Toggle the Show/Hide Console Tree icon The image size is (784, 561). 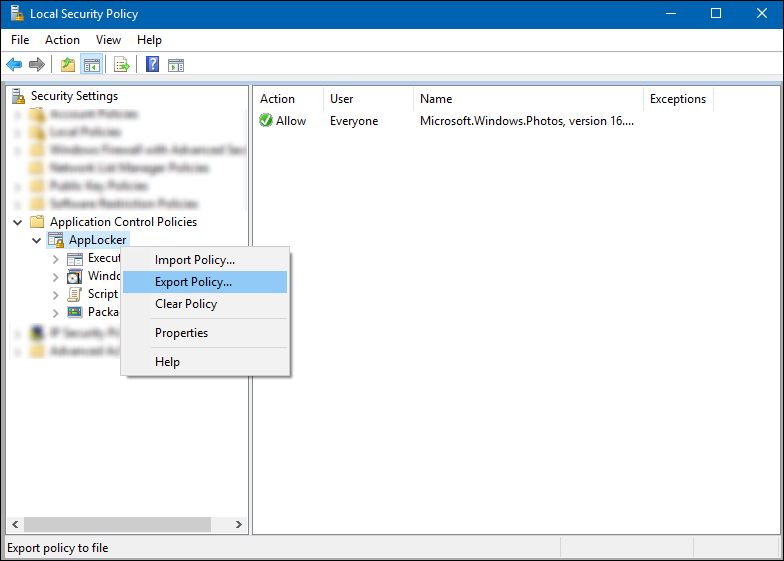tap(92, 65)
